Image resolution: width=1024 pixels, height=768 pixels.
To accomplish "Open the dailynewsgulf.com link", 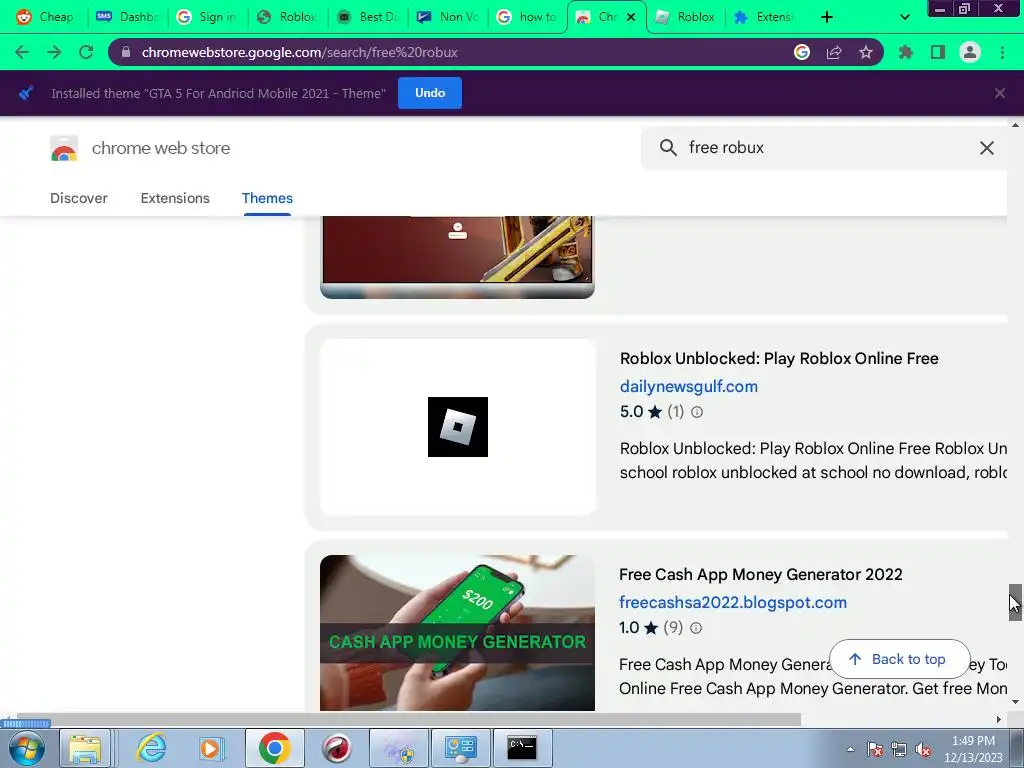I will [688, 386].
